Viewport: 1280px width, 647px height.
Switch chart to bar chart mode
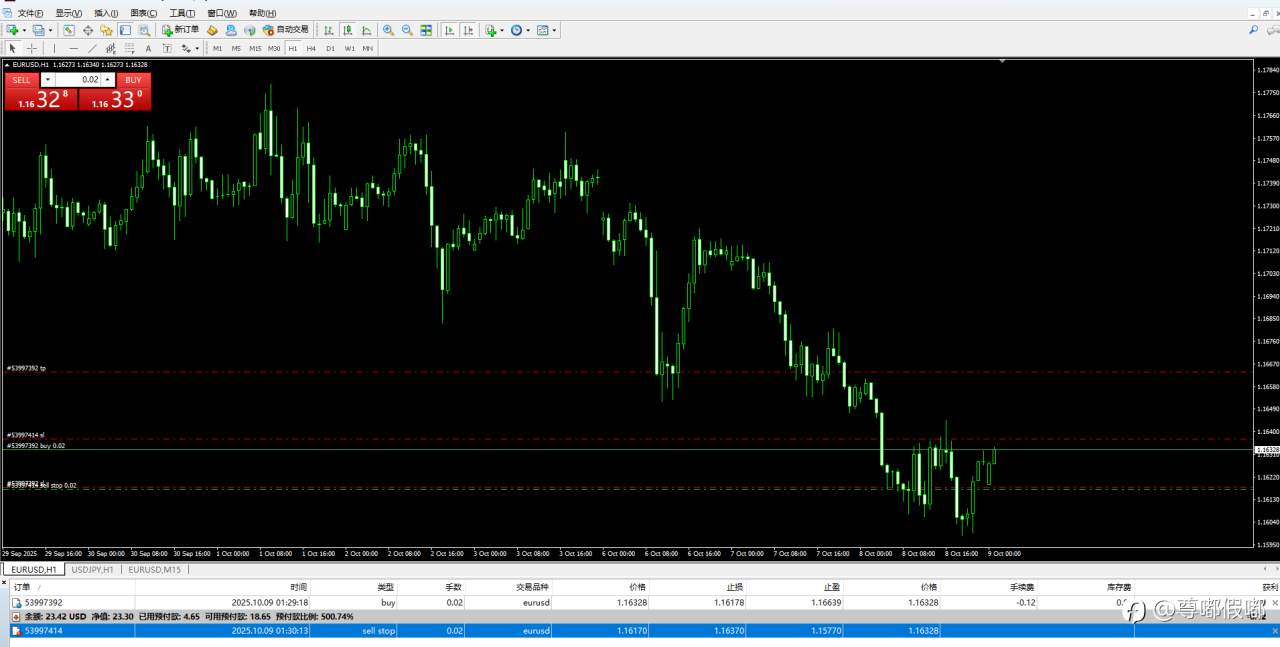click(329, 30)
